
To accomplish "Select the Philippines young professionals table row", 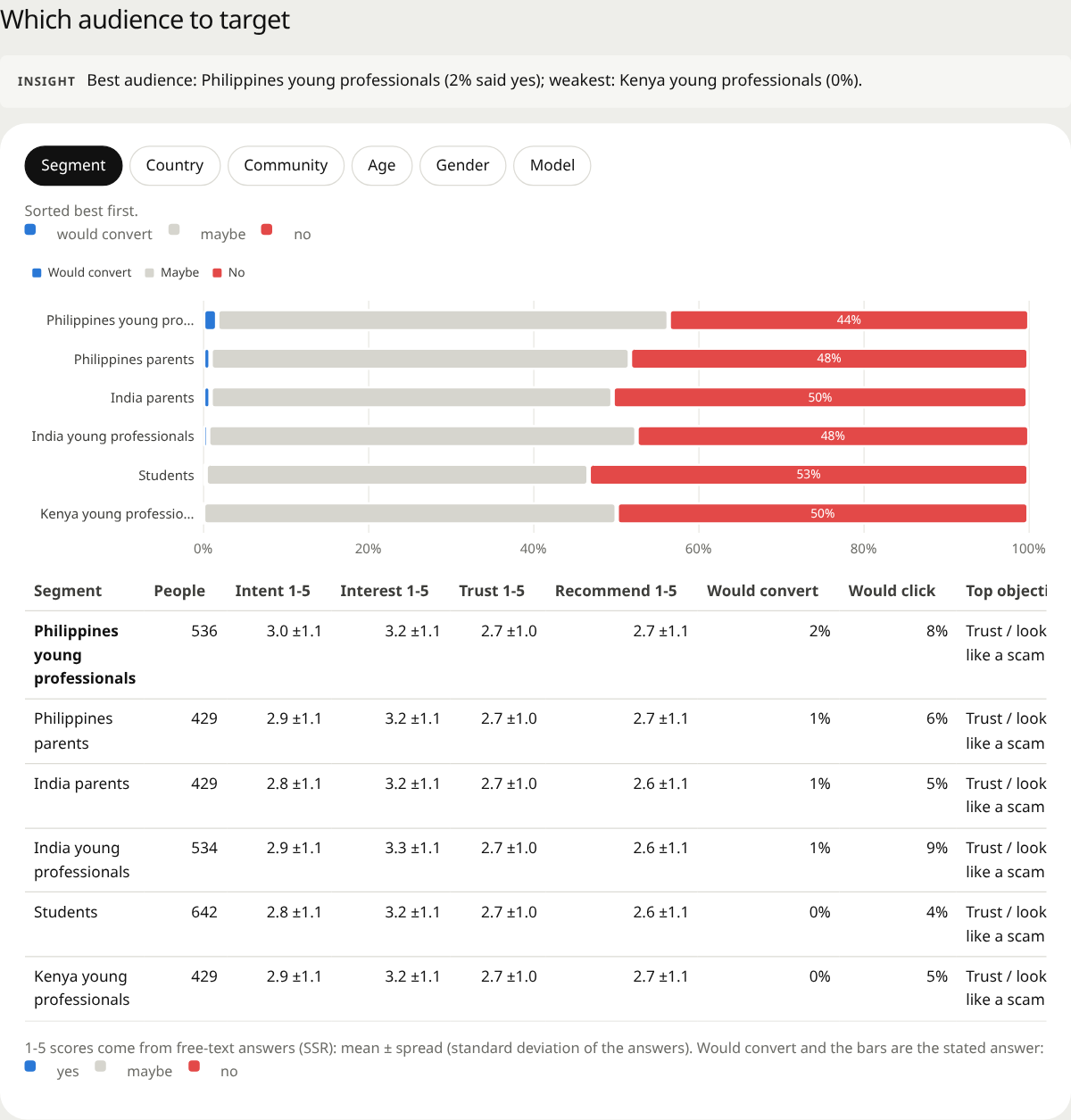I will pyautogui.click(x=535, y=655).
